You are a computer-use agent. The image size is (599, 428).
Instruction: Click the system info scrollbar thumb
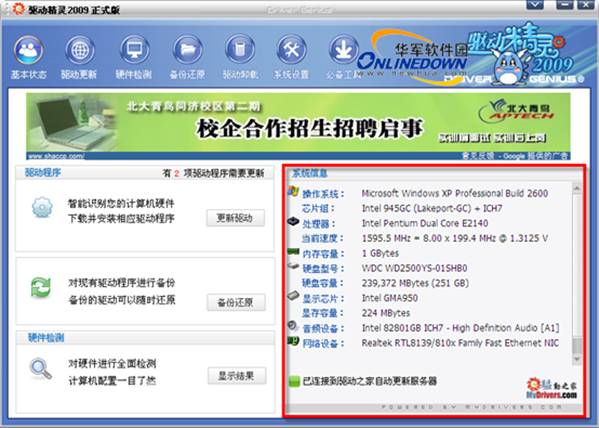pyautogui.click(x=577, y=346)
